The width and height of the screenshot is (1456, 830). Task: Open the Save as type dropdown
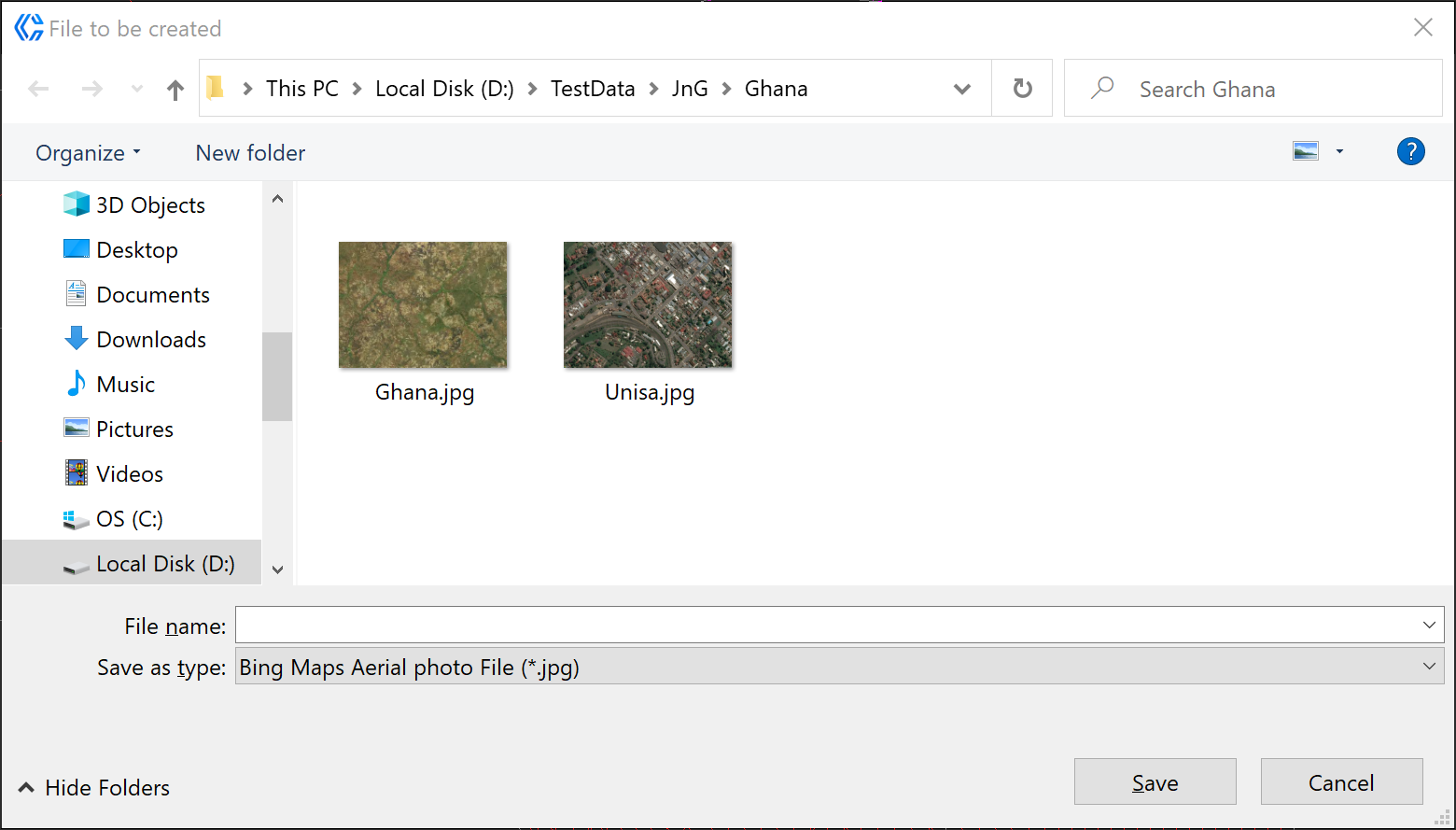pyautogui.click(x=838, y=667)
